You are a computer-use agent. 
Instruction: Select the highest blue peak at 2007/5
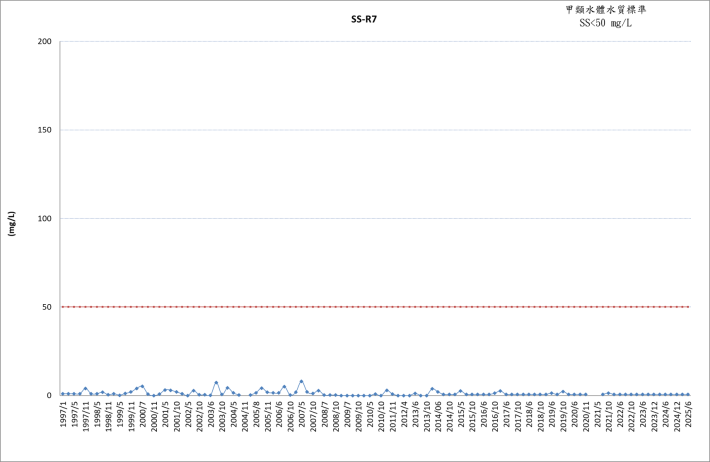click(301, 381)
